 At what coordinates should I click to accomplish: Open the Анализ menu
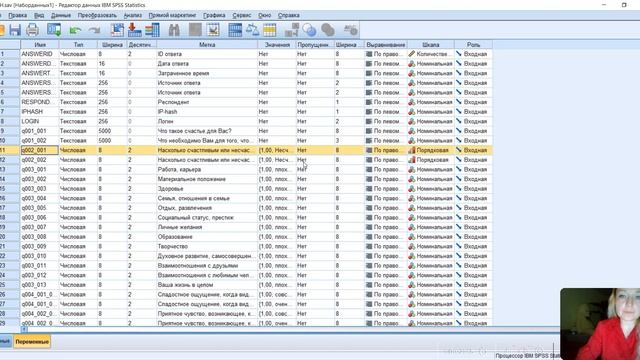[133, 15]
